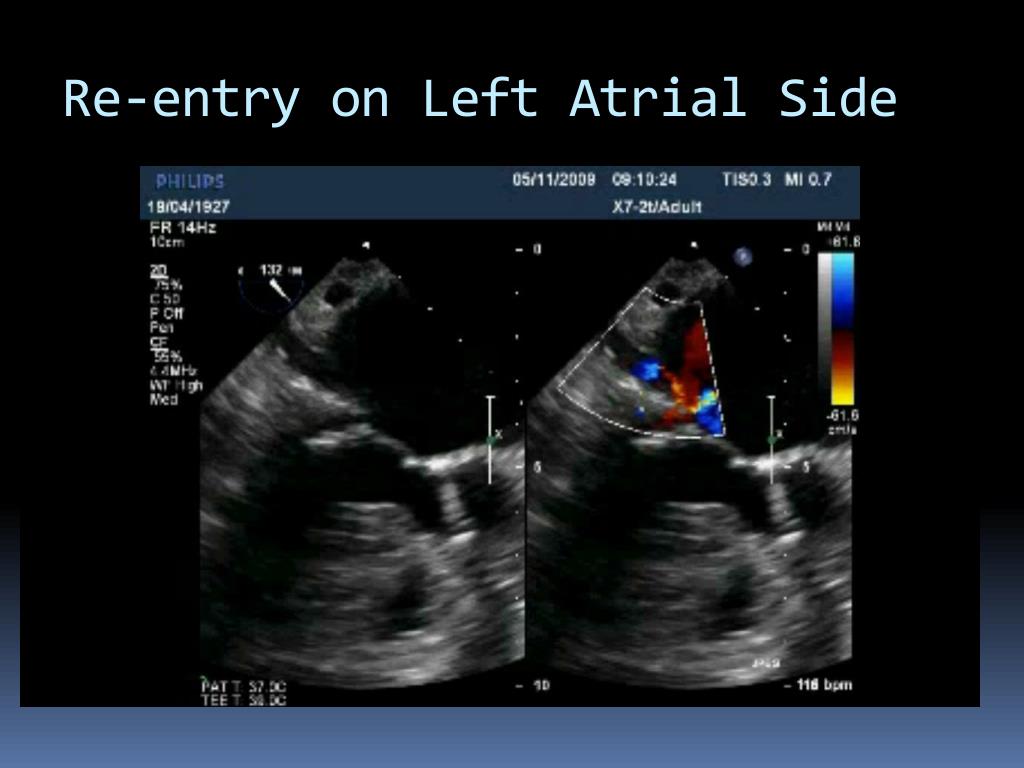Screen dimensions: 1024x768
Task: Click the green focus marker beside the left image
Action: (492, 440)
